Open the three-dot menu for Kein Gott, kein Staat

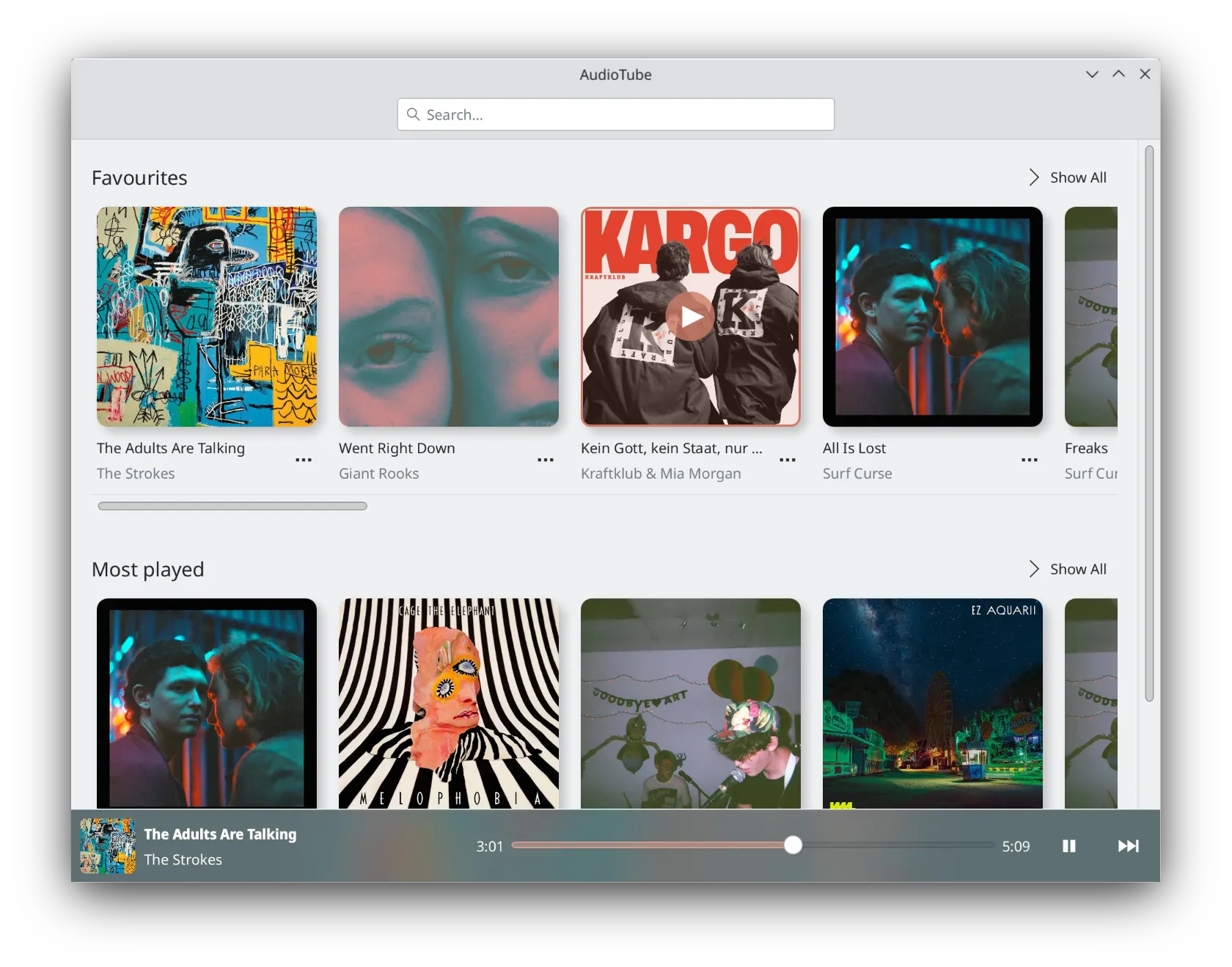pos(788,460)
